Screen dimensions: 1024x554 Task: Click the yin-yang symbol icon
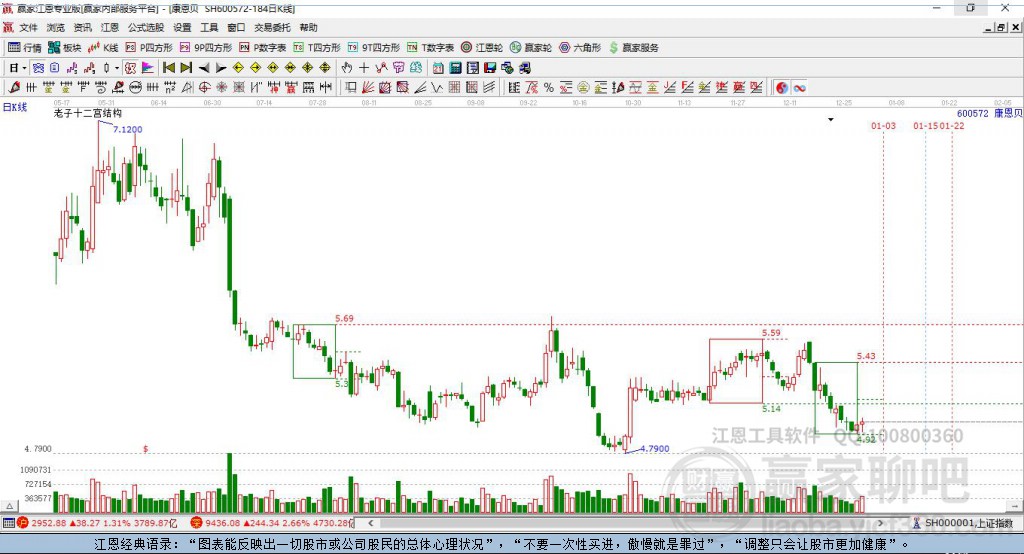click(782, 88)
